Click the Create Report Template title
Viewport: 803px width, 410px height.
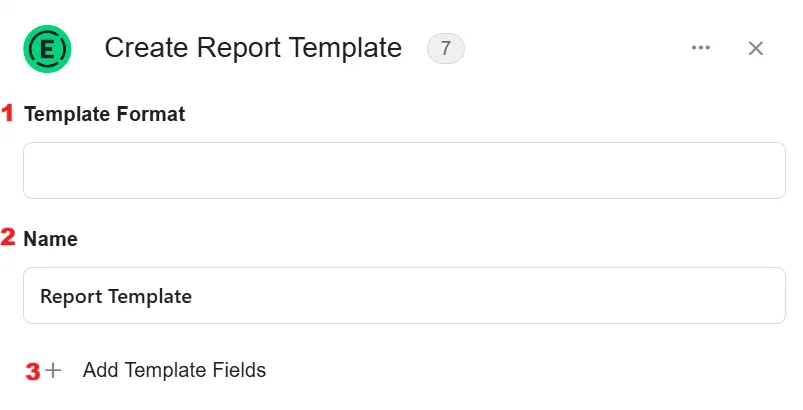pyautogui.click(x=253, y=48)
